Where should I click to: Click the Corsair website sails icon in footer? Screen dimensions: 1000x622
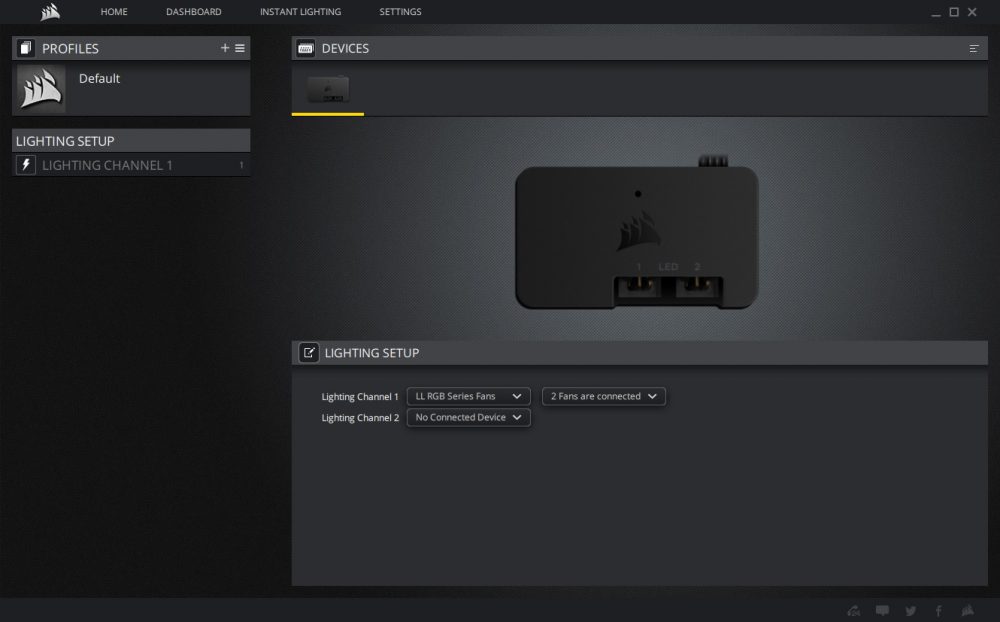coord(967,611)
